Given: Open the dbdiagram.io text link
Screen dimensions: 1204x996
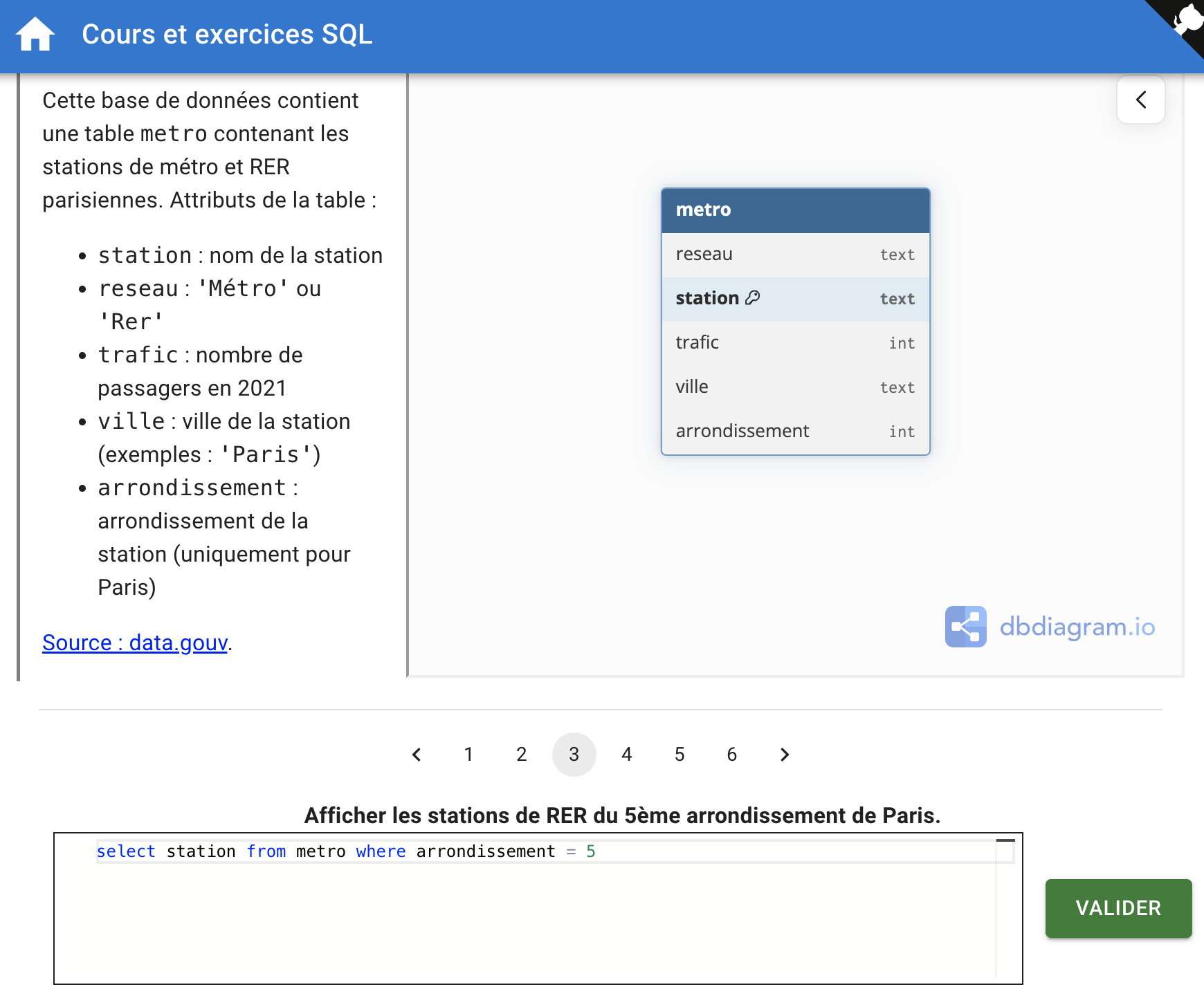Looking at the screenshot, I should coord(1077,627).
